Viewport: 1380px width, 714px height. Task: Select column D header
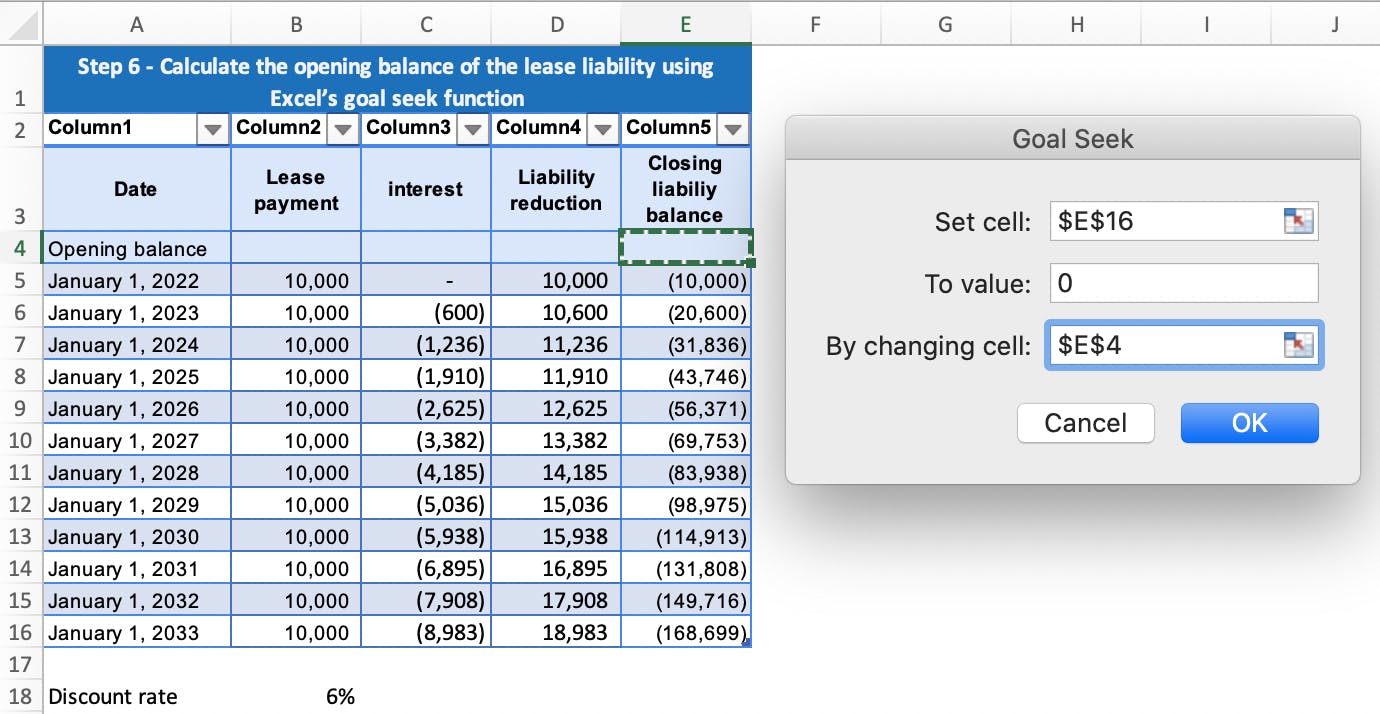pos(556,25)
